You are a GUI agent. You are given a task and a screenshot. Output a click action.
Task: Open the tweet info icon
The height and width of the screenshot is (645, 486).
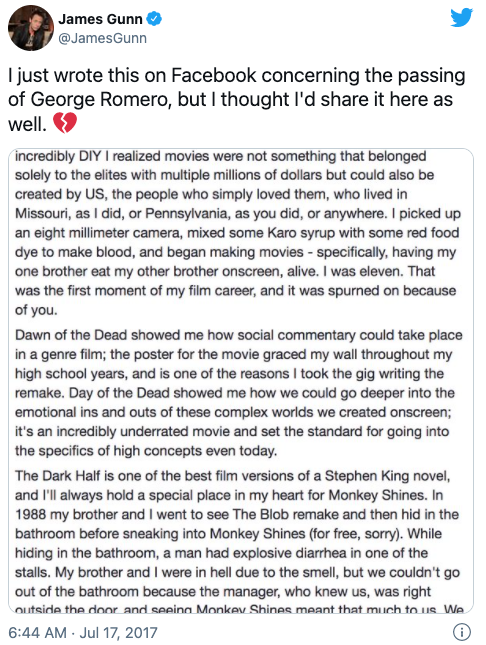pos(462,631)
